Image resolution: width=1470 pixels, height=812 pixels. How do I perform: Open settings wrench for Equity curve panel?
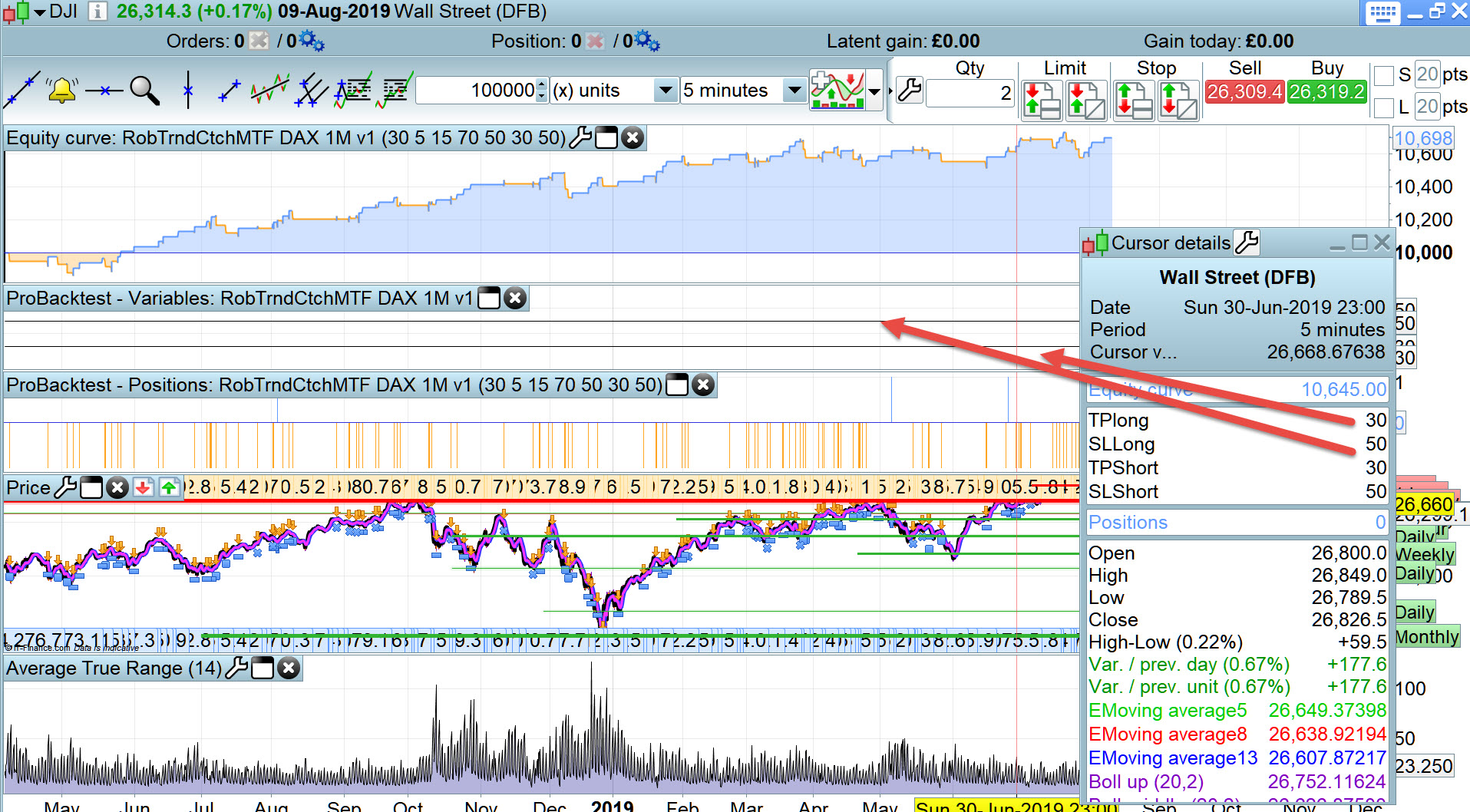[x=581, y=138]
